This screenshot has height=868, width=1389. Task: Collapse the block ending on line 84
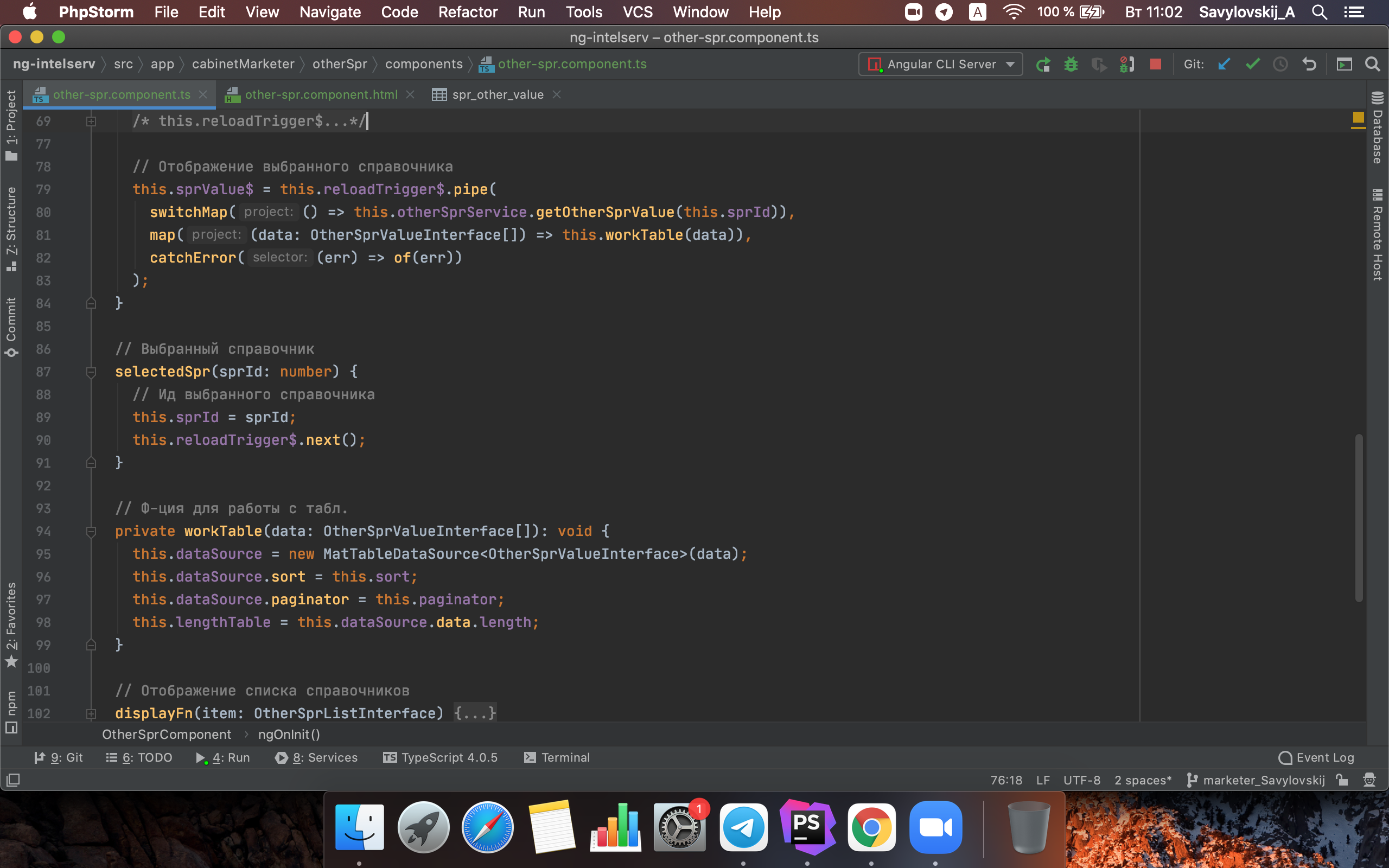pos(91,303)
